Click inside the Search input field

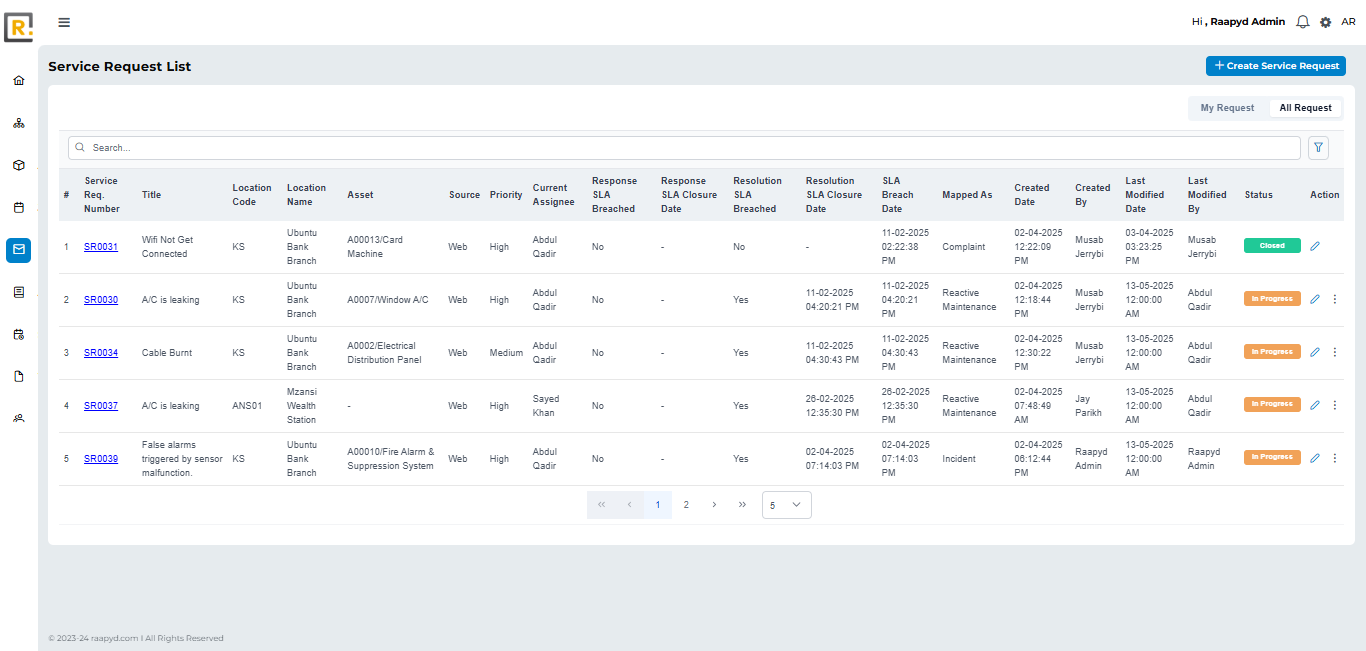point(400,147)
